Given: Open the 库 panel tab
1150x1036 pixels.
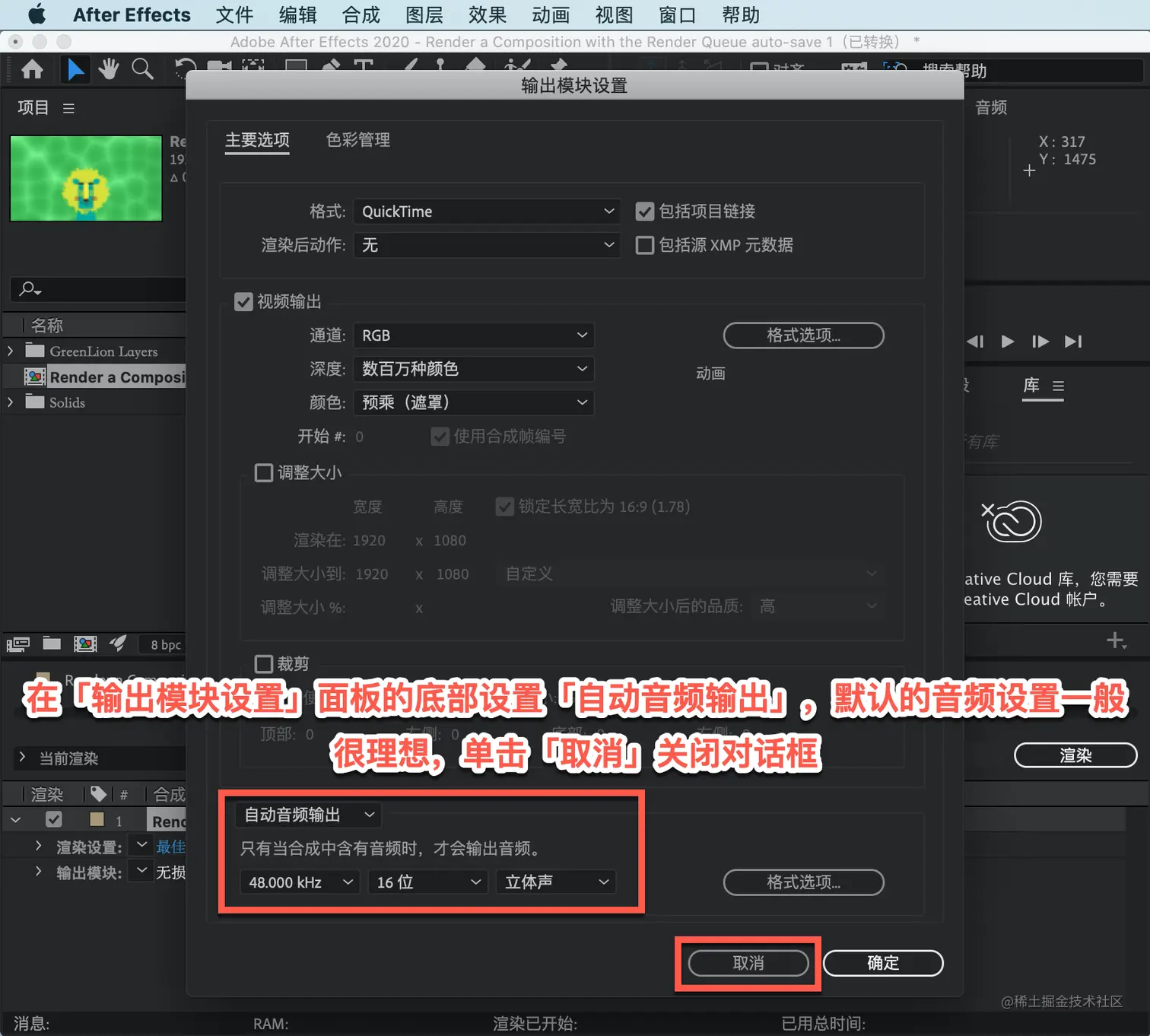Looking at the screenshot, I should click(x=1031, y=385).
